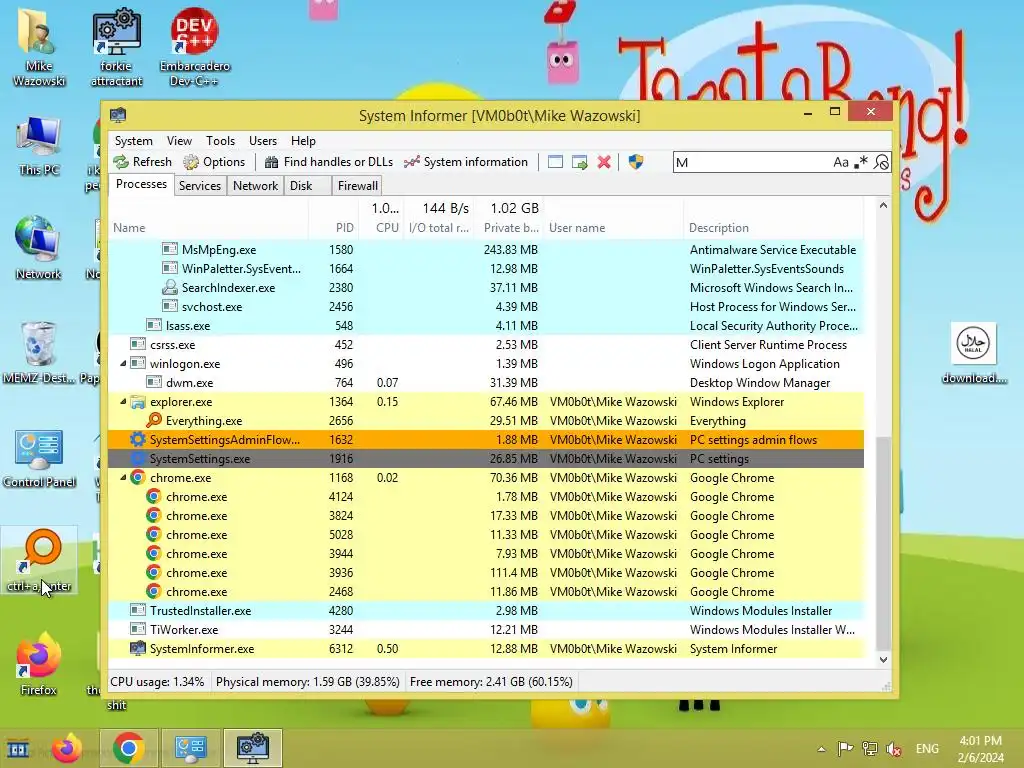Sort by User name column header
The width and height of the screenshot is (1024, 768).
click(614, 227)
